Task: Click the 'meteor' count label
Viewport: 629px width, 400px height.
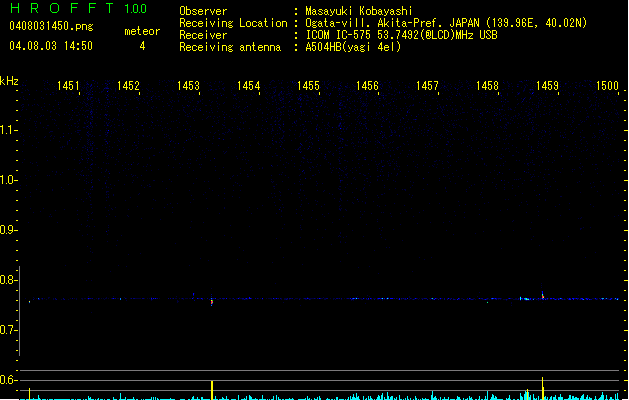Action: click(142, 31)
